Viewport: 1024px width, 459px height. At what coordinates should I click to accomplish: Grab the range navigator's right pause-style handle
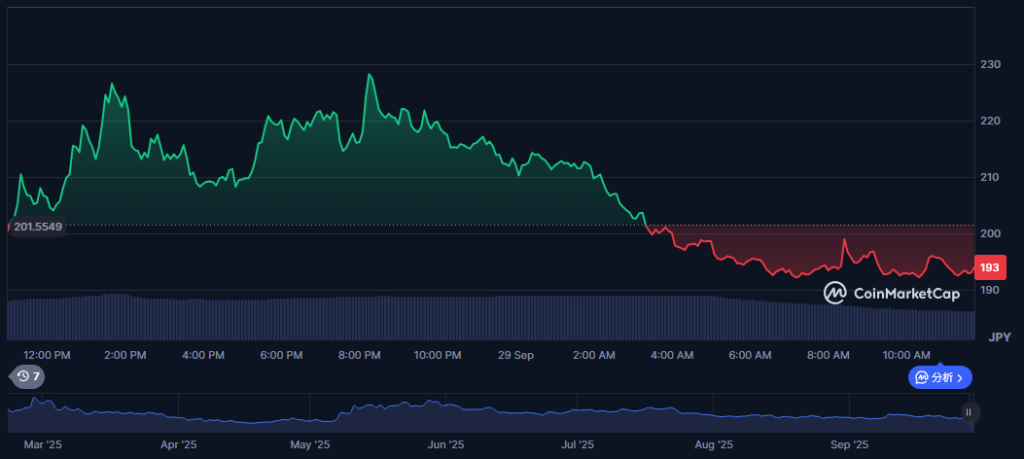[x=968, y=412]
